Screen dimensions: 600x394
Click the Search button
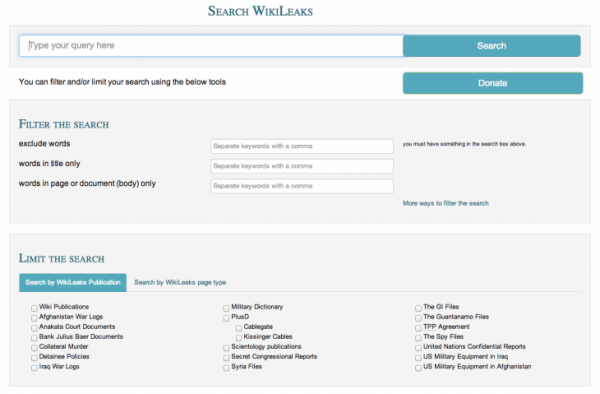[492, 46]
